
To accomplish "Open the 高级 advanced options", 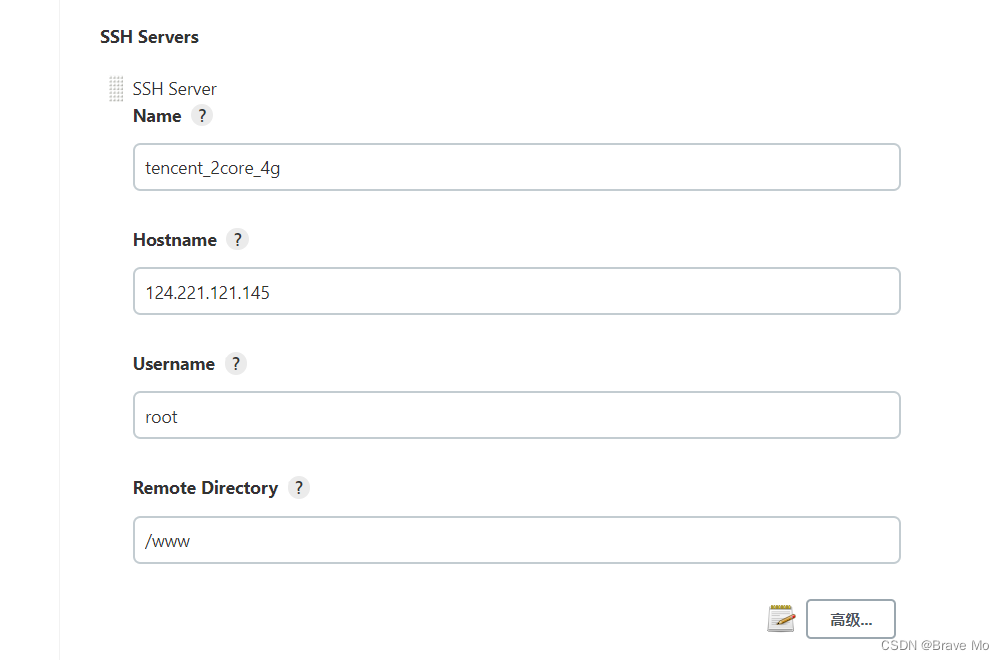I will 850,619.
